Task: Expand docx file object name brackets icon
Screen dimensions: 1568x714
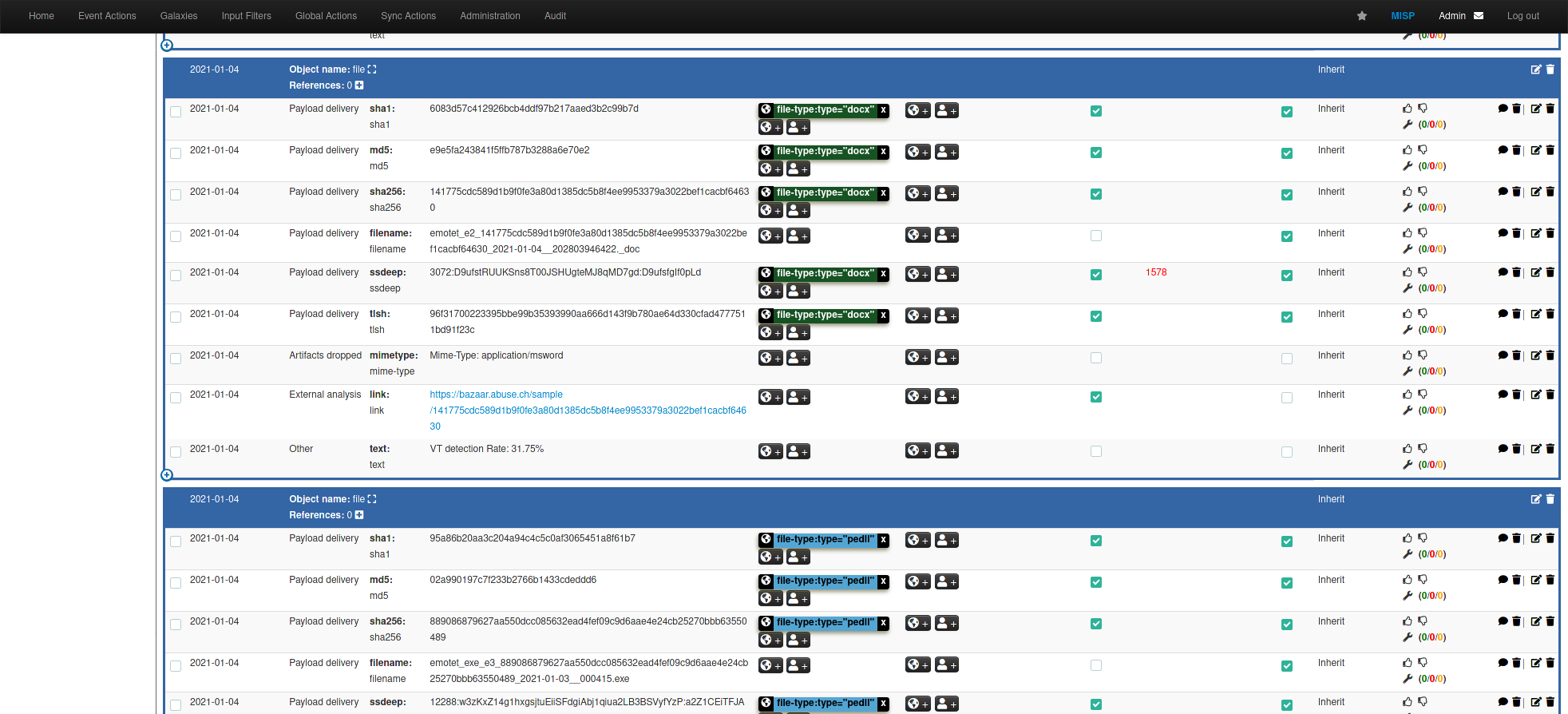Action: (372, 69)
